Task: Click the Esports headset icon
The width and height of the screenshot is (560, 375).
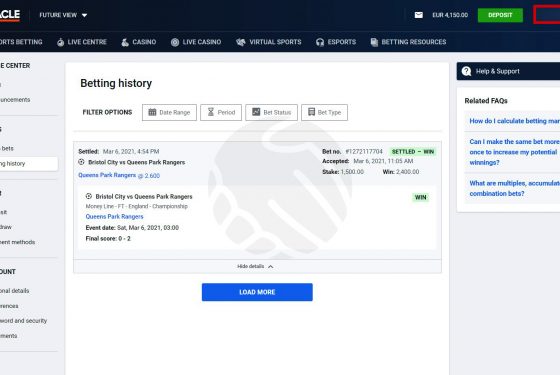Action: [x=320, y=42]
